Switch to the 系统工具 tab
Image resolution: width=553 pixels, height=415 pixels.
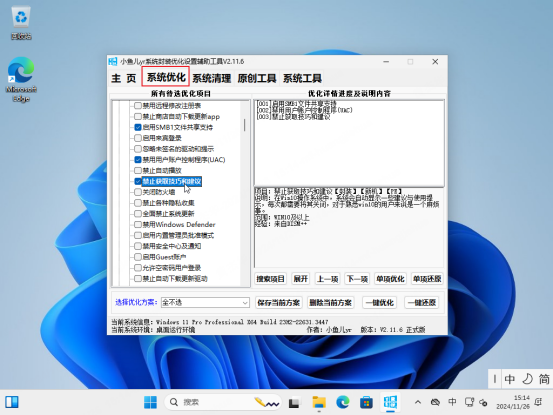tap(302, 78)
